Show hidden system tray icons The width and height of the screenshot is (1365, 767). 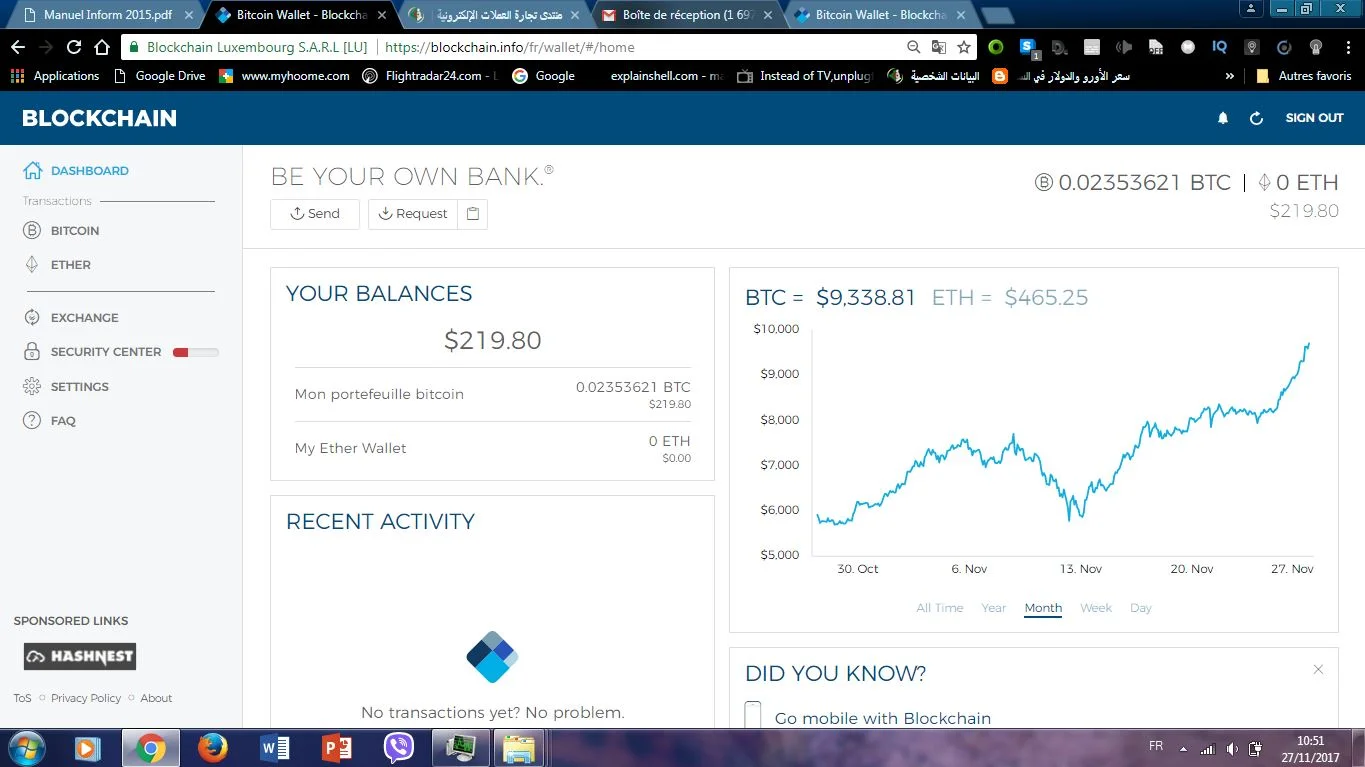(1183, 748)
